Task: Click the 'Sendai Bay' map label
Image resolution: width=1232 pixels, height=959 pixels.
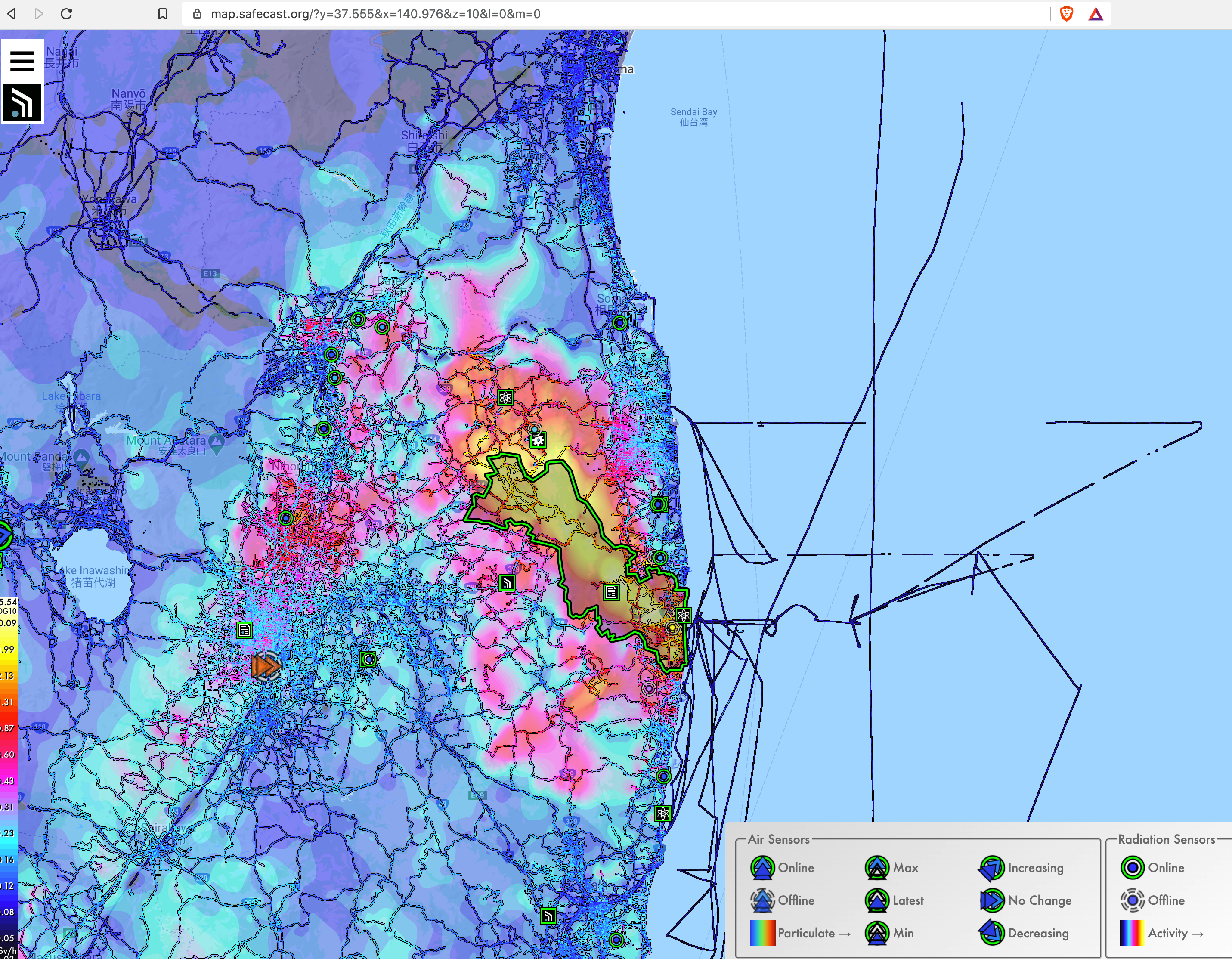Action: 693,117
